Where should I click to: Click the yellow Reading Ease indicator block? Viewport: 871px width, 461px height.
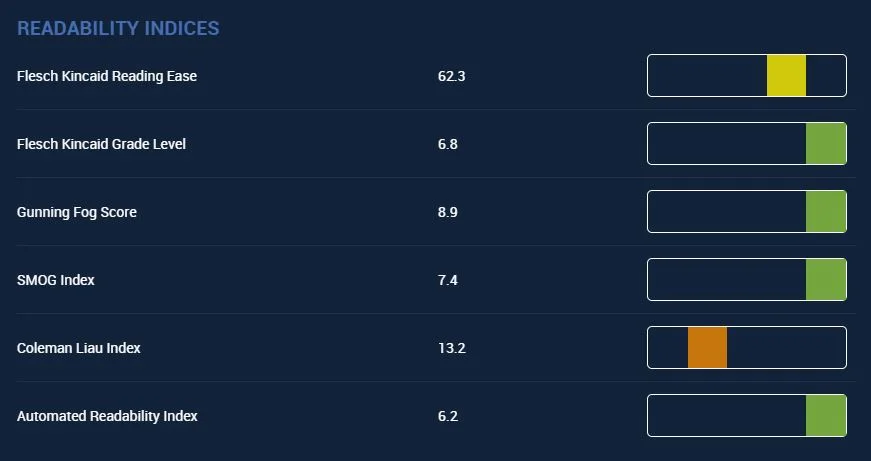(786, 76)
